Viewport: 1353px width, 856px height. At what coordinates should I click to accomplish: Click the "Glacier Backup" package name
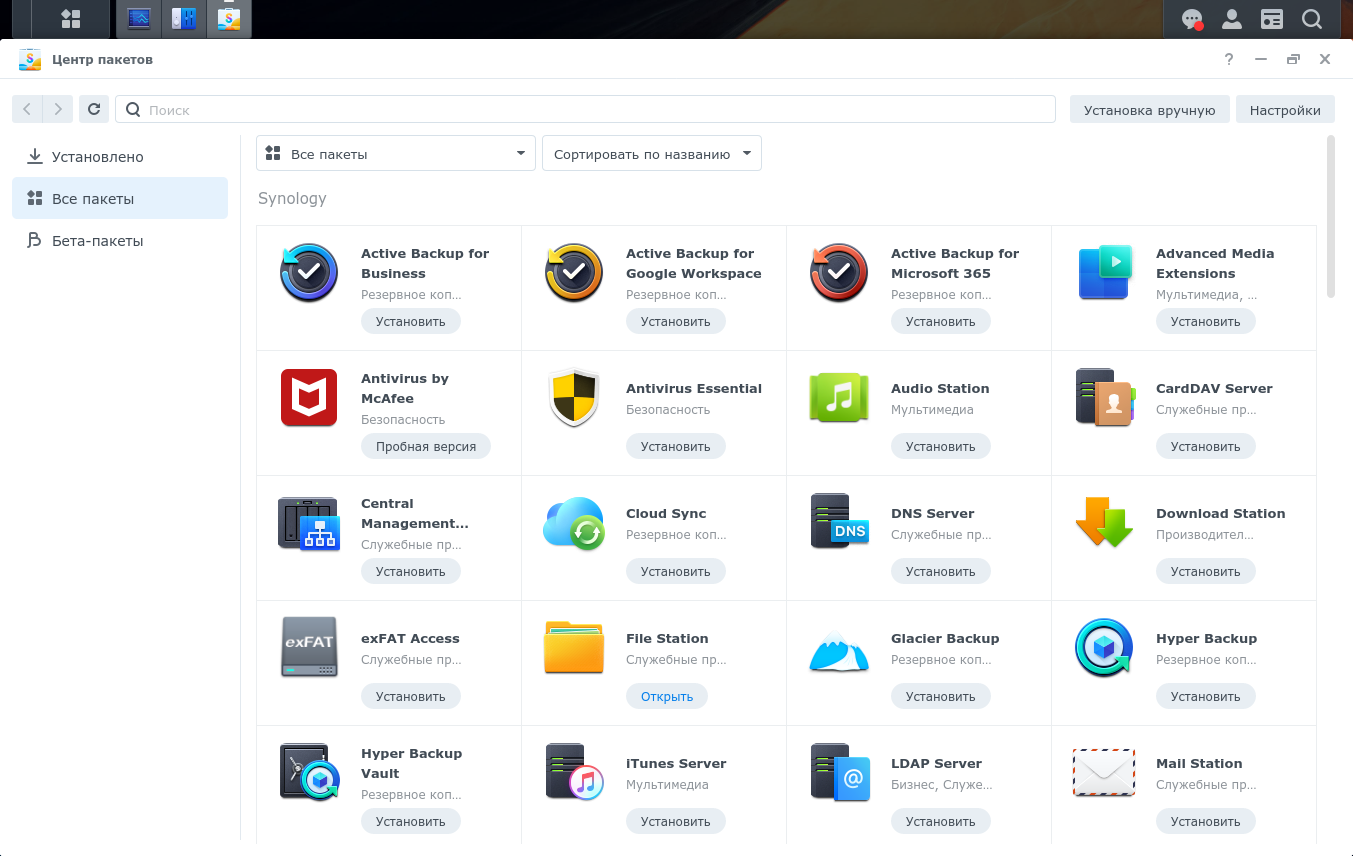coord(945,638)
